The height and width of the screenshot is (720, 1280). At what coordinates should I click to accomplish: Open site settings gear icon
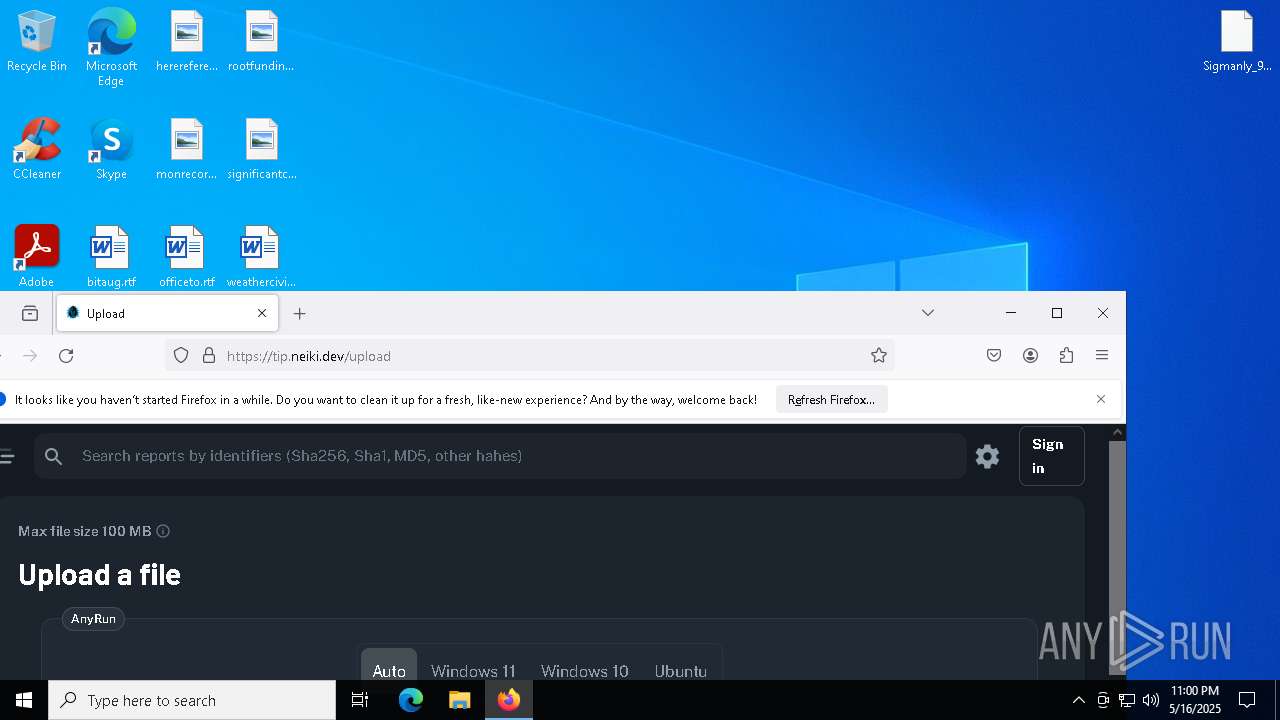[x=987, y=456]
